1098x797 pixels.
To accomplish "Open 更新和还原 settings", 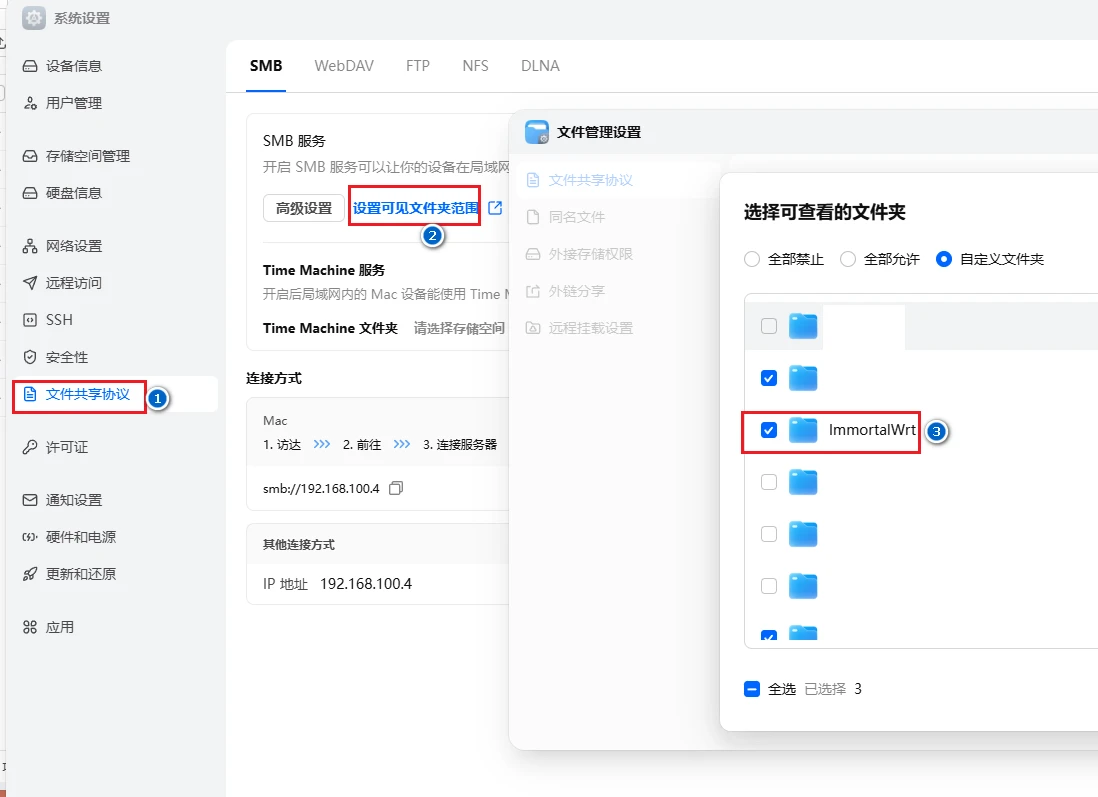I will (75, 574).
